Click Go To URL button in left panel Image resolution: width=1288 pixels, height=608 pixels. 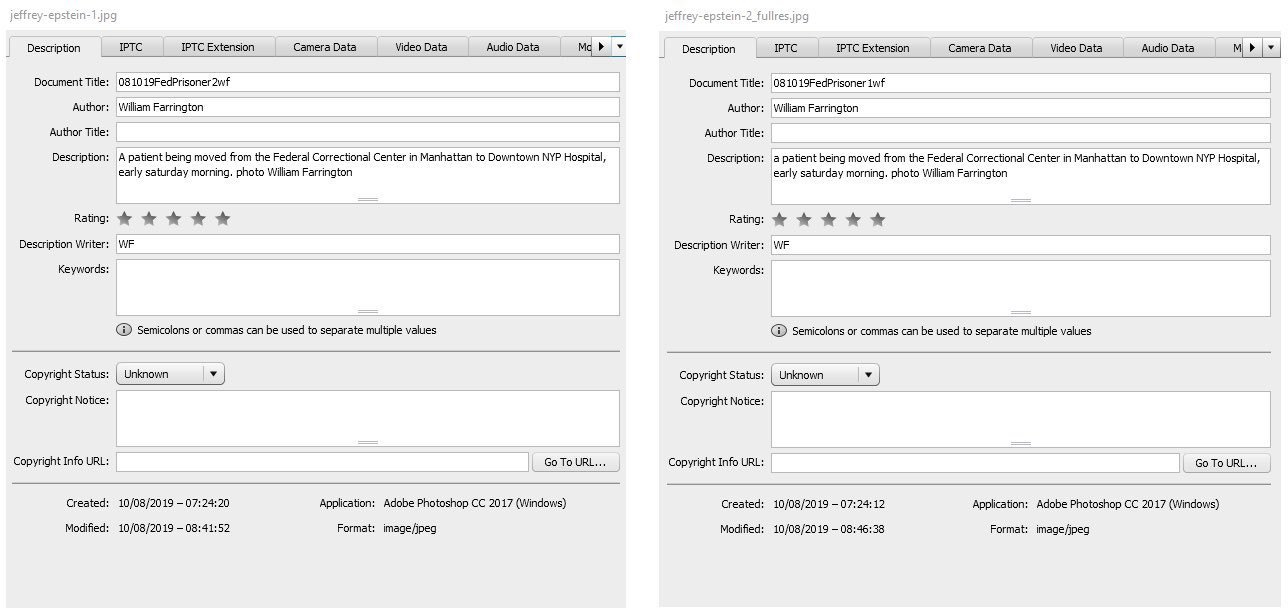575,462
